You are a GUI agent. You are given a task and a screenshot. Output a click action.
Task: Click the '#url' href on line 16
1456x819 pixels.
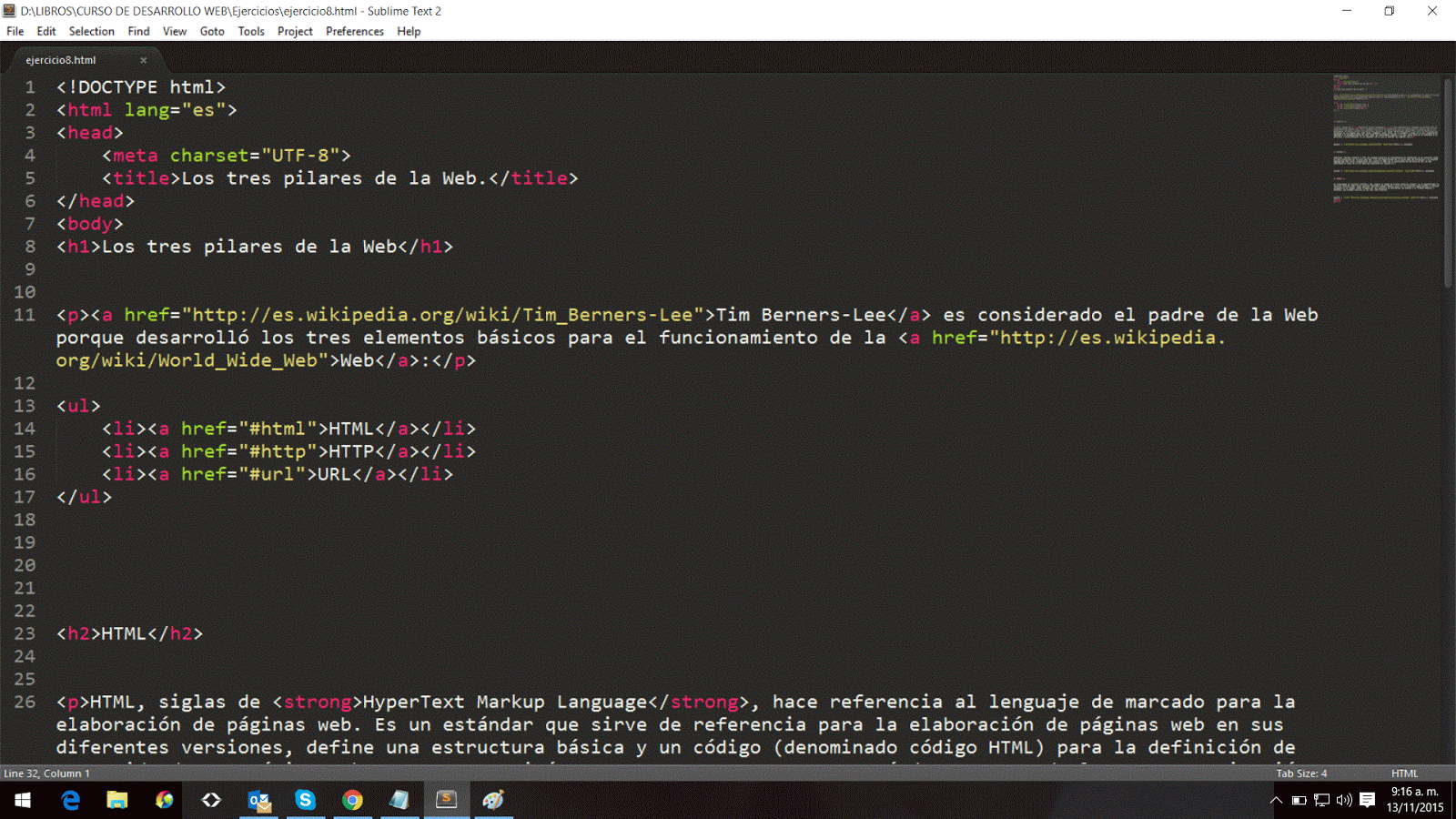[272, 474]
